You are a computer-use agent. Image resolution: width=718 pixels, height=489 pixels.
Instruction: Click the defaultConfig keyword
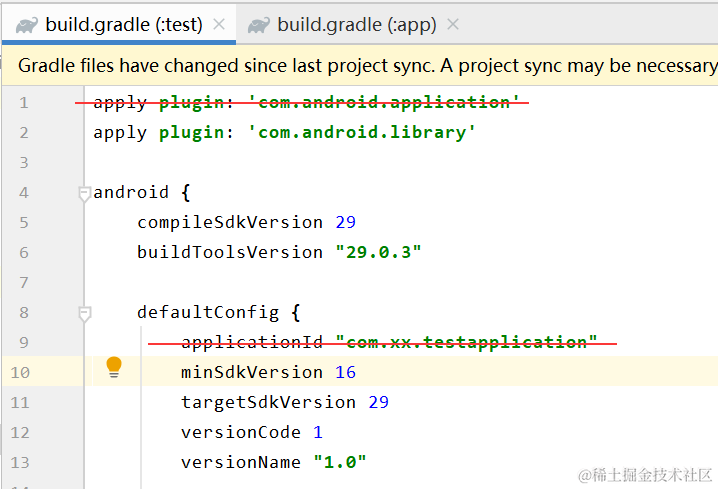[208, 313]
